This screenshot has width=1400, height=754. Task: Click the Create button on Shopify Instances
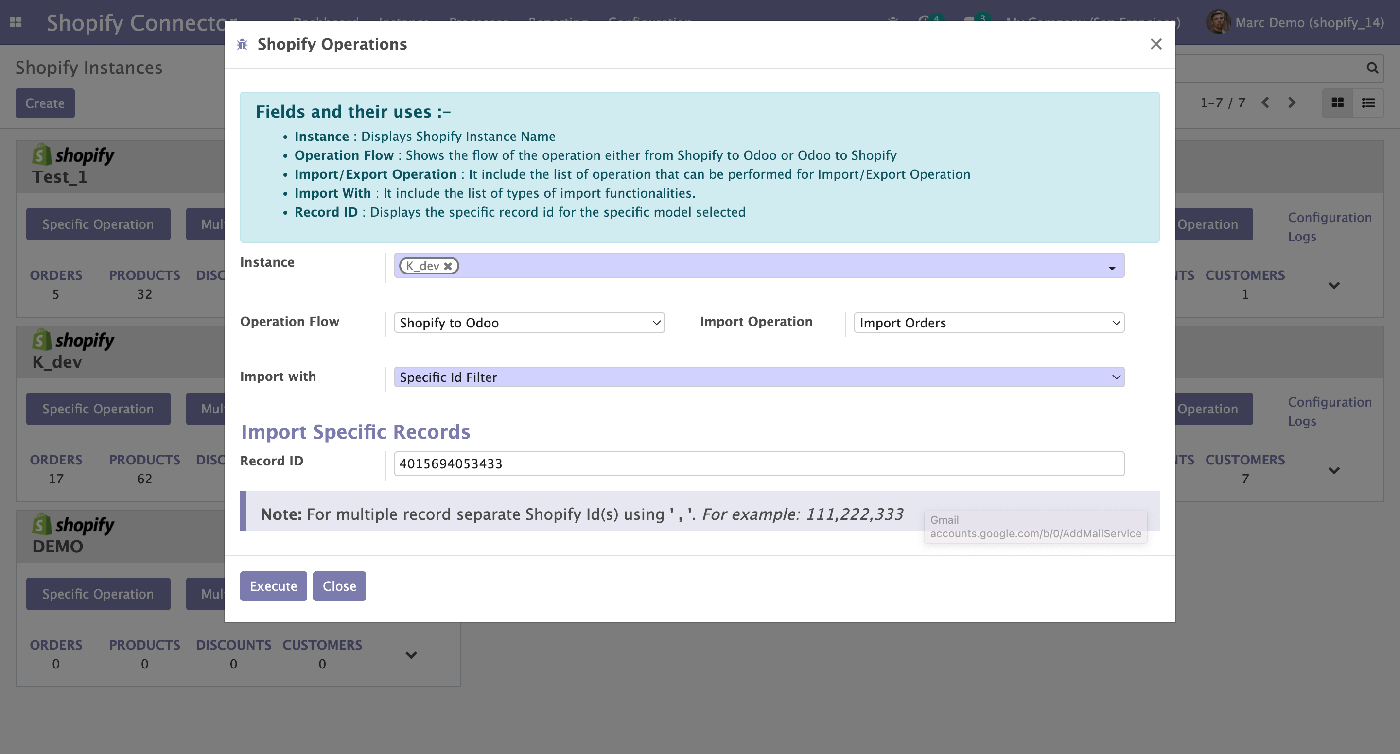(45, 103)
